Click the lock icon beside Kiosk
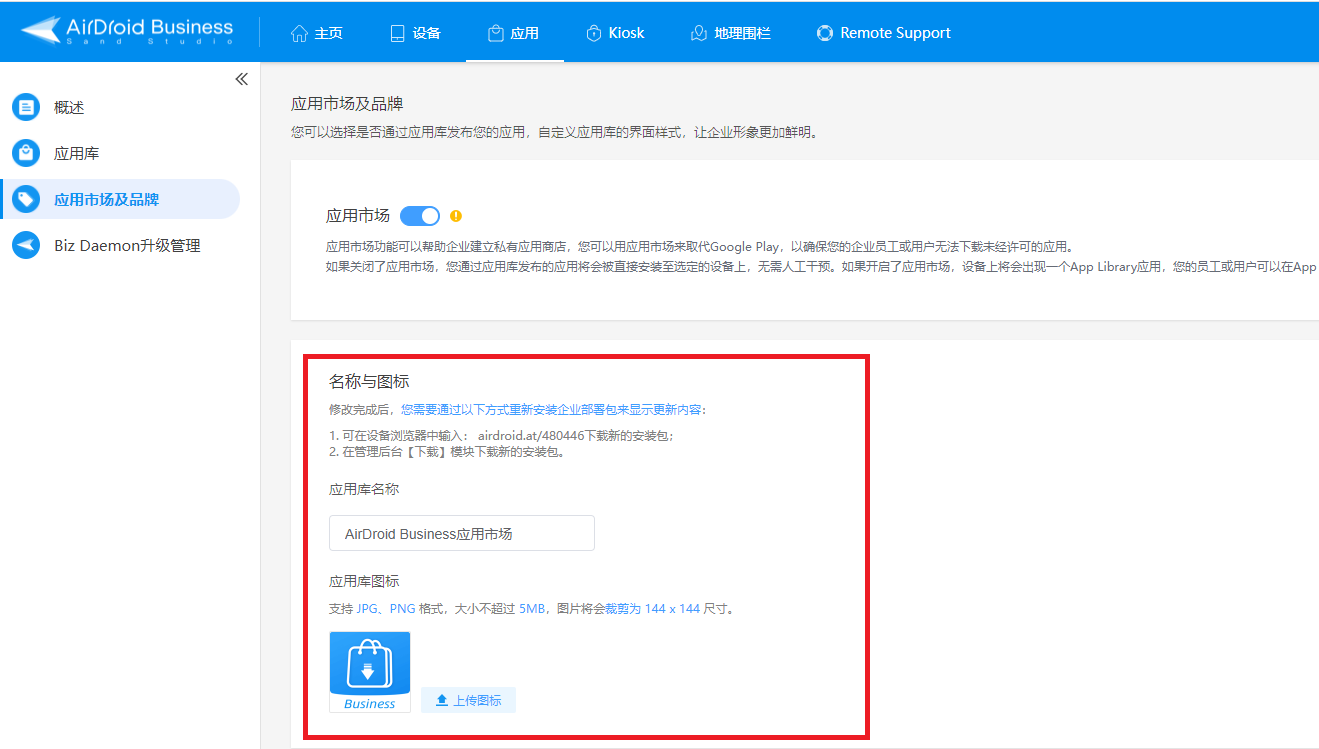The height and width of the screenshot is (749, 1319). pos(593,33)
